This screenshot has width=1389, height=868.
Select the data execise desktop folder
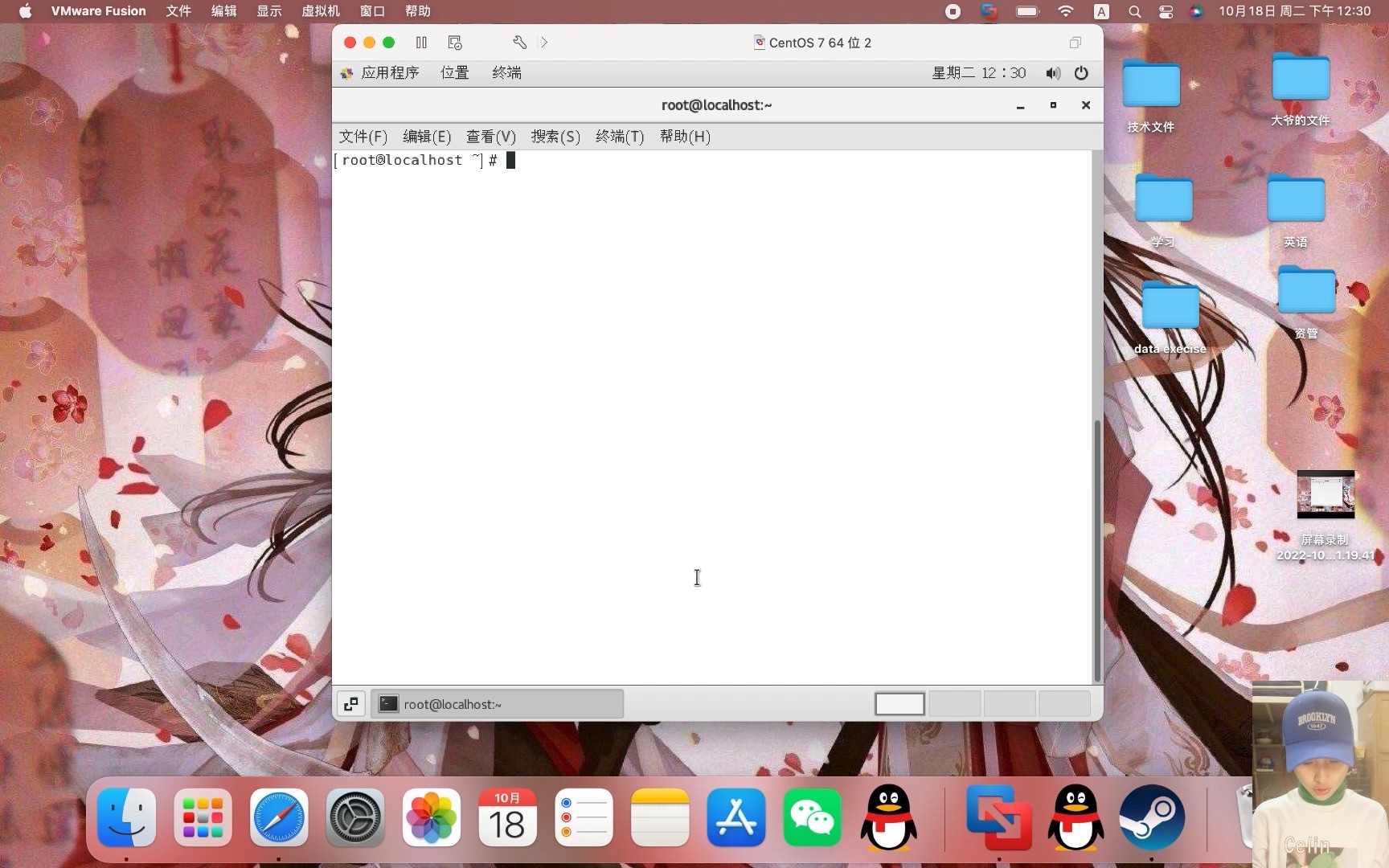[1170, 317]
